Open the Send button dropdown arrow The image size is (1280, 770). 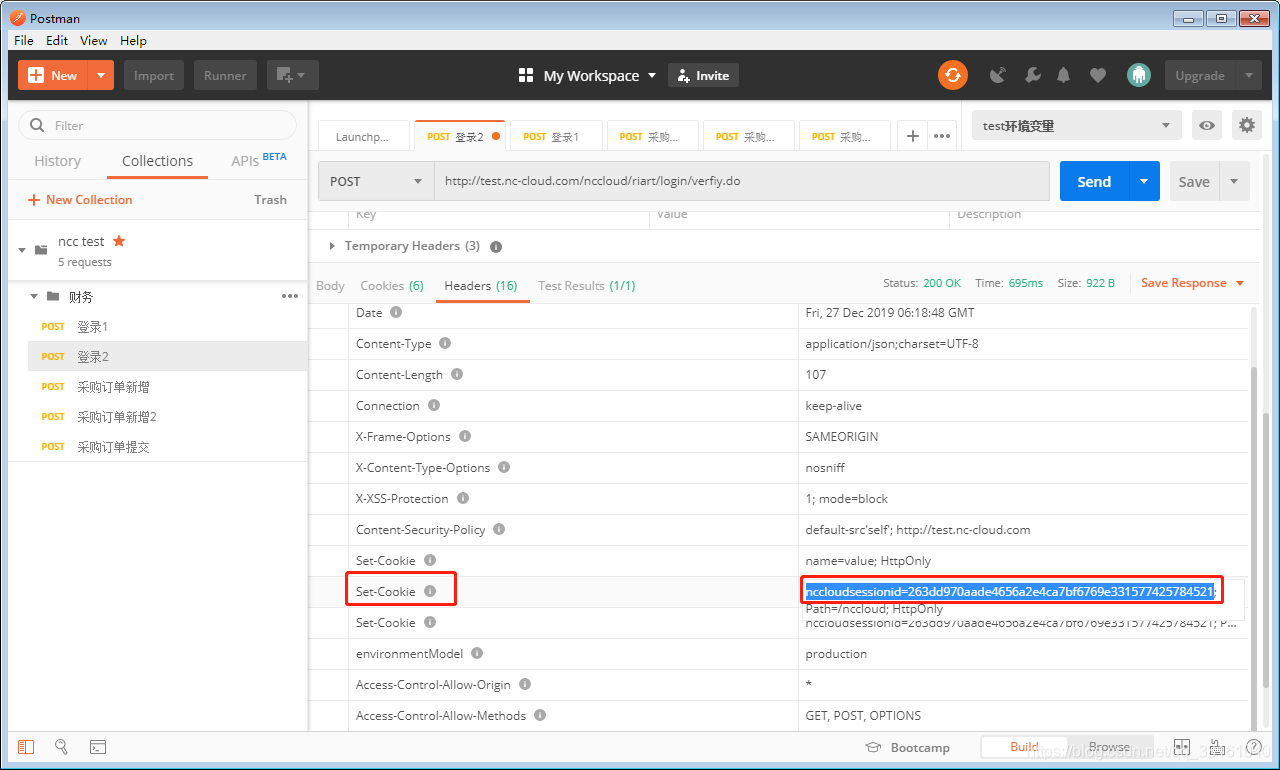tap(1144, 181)
